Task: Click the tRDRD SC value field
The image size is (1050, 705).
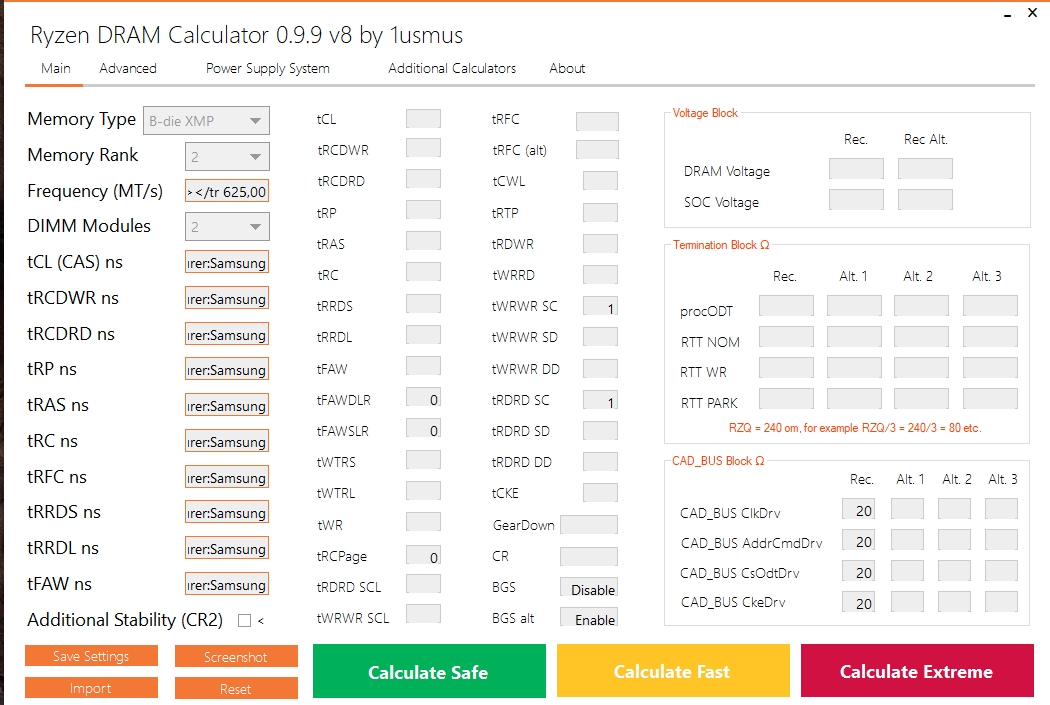Action: (601, 400)
